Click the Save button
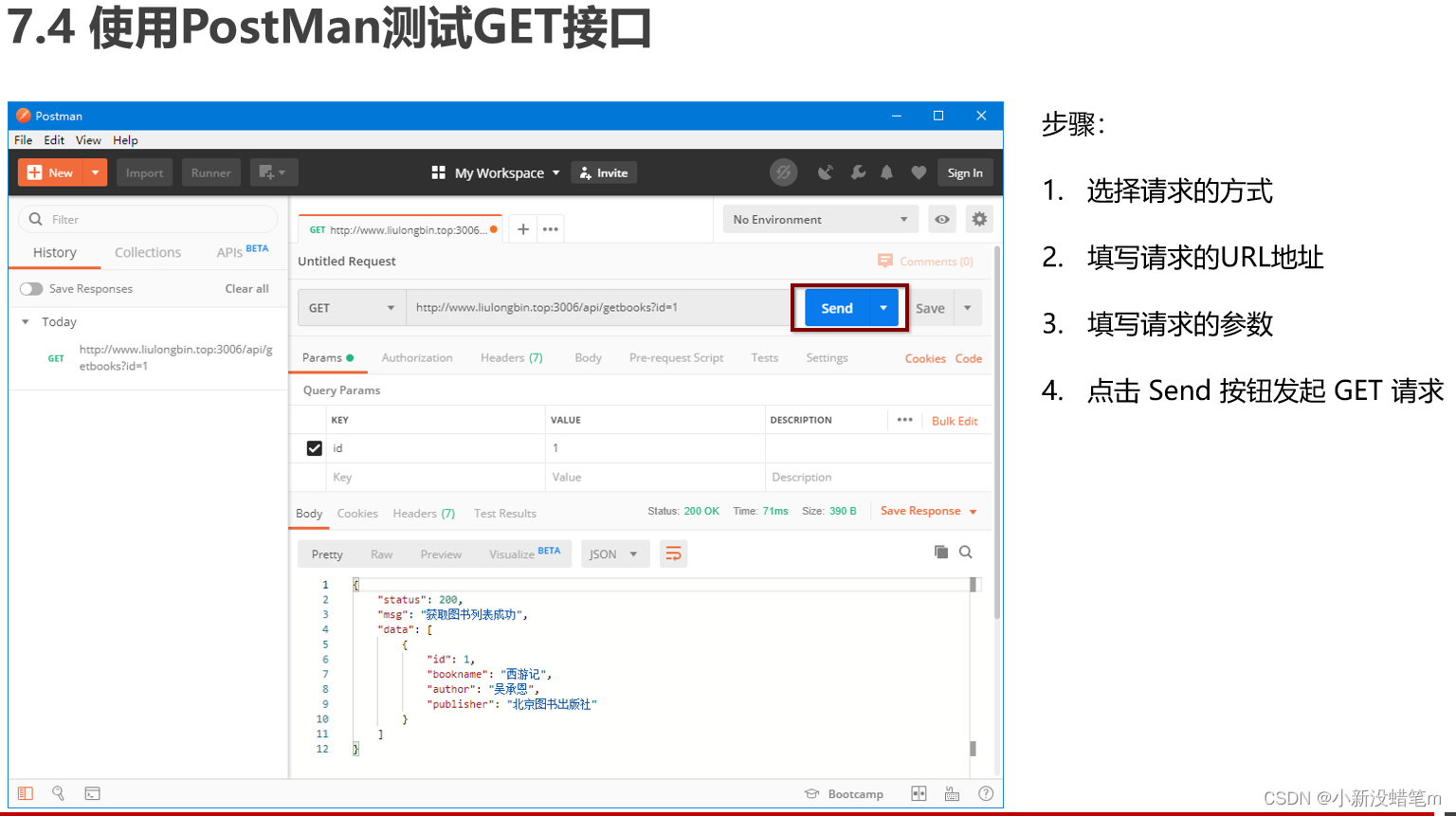The width and height of the screenshot is (1456, 816). pyautogui.click(x=930, y=308)
